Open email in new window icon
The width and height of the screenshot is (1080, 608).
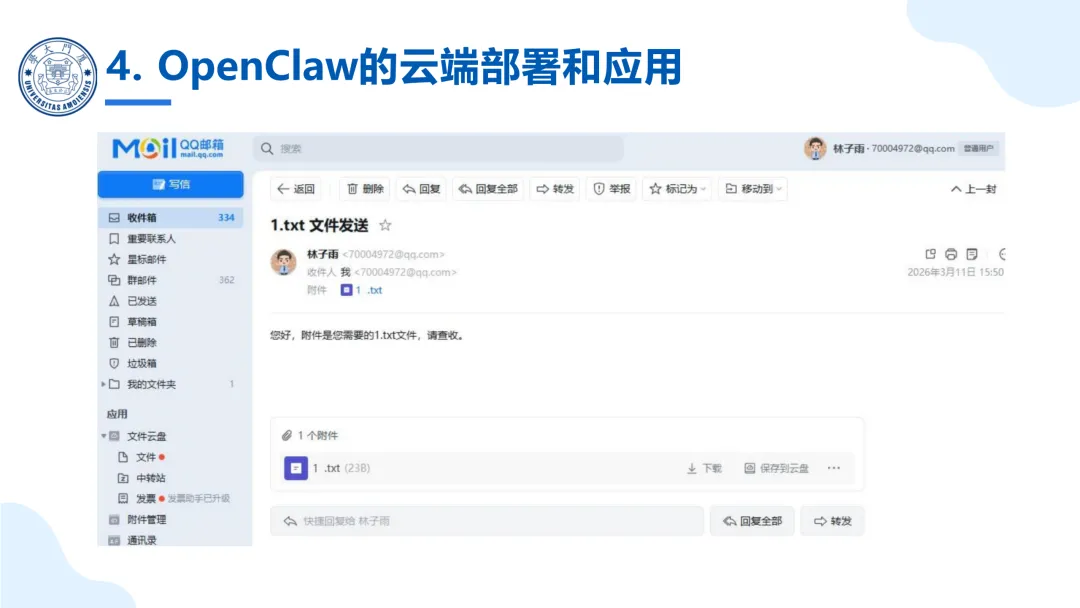(931, 254)
